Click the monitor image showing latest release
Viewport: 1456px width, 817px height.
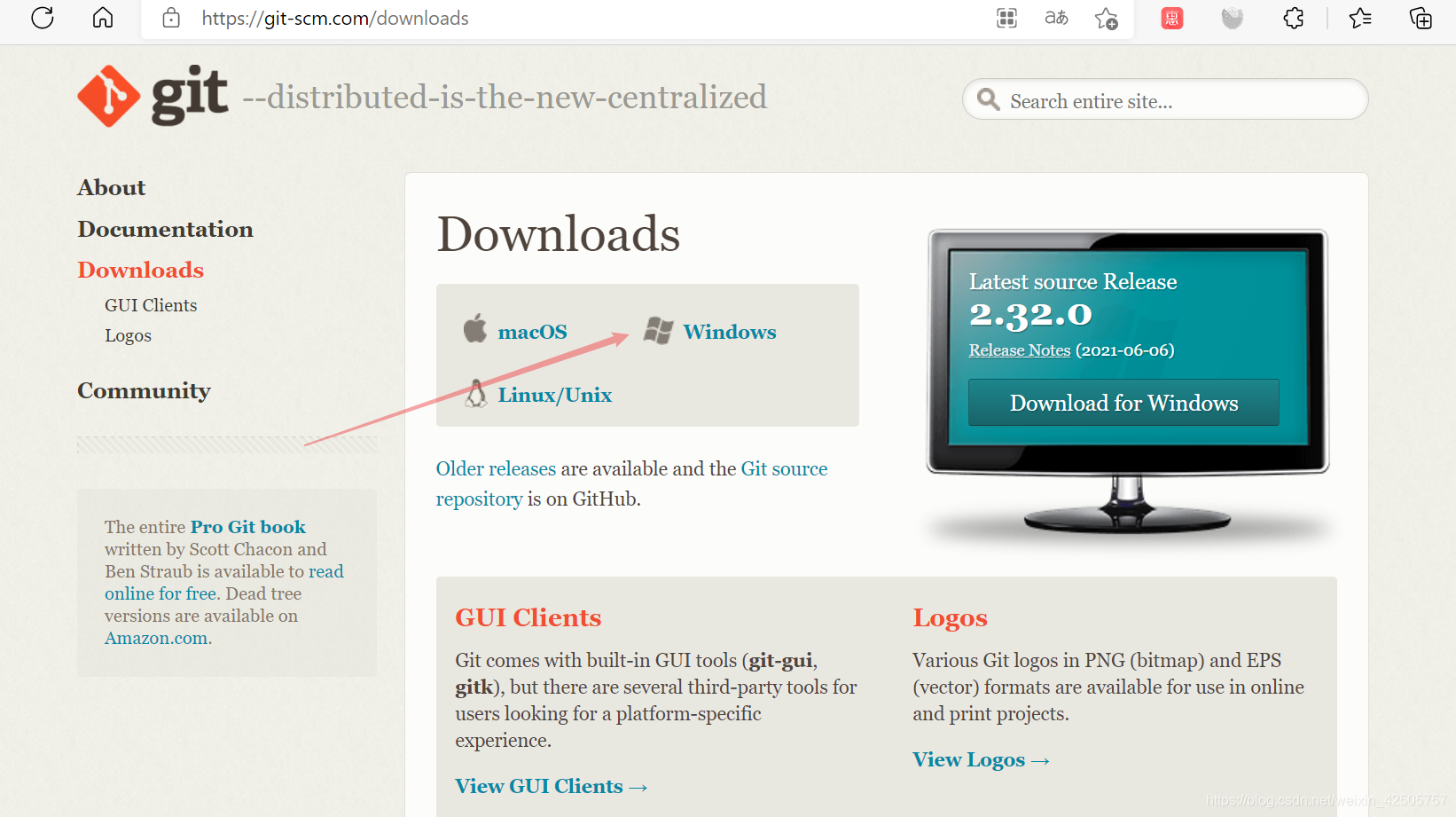1128,383
